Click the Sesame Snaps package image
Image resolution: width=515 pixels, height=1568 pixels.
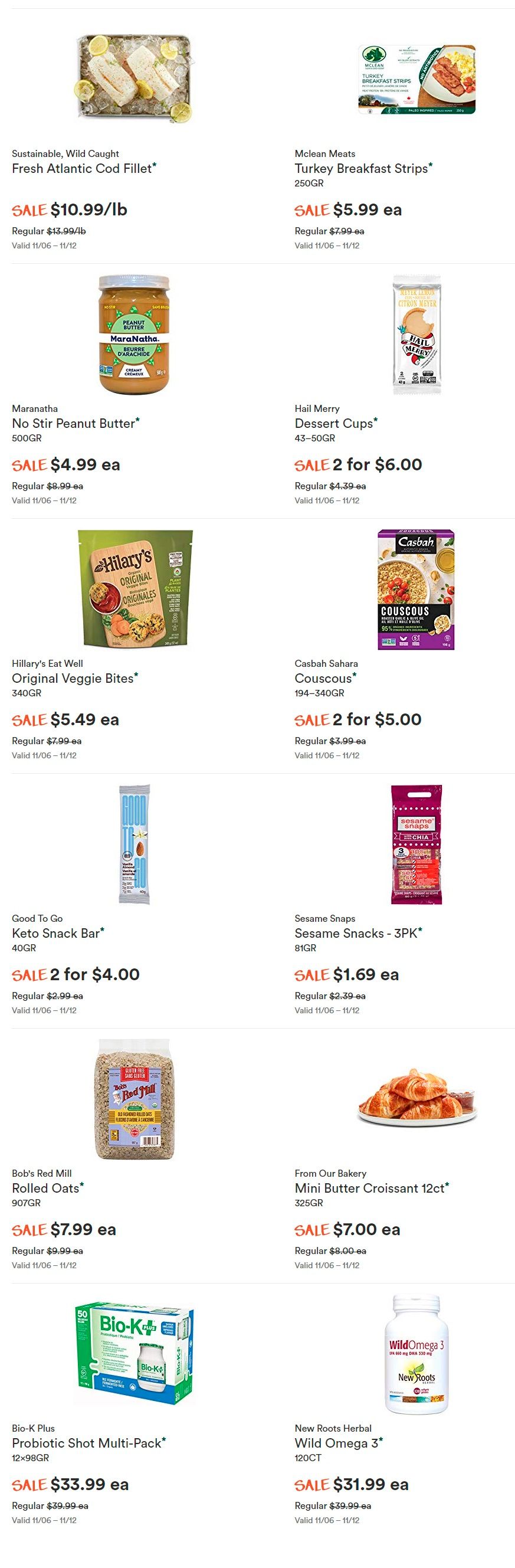[416, 844]
